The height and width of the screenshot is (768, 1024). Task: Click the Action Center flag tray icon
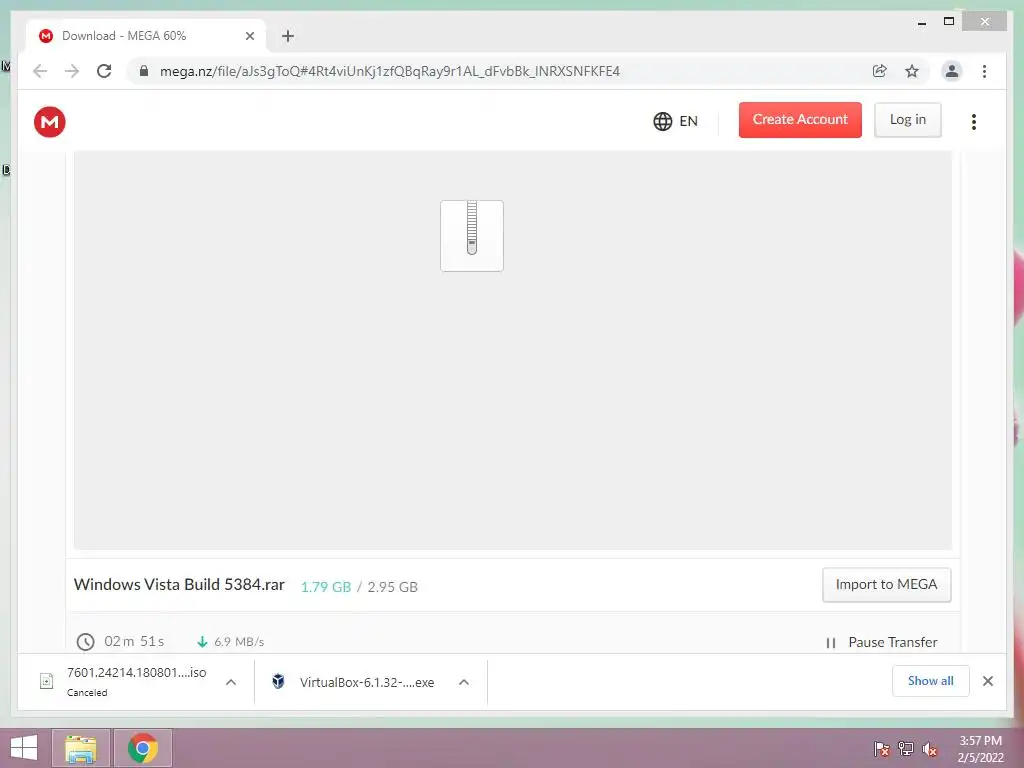pyautogui.click(x=882, y=749)
